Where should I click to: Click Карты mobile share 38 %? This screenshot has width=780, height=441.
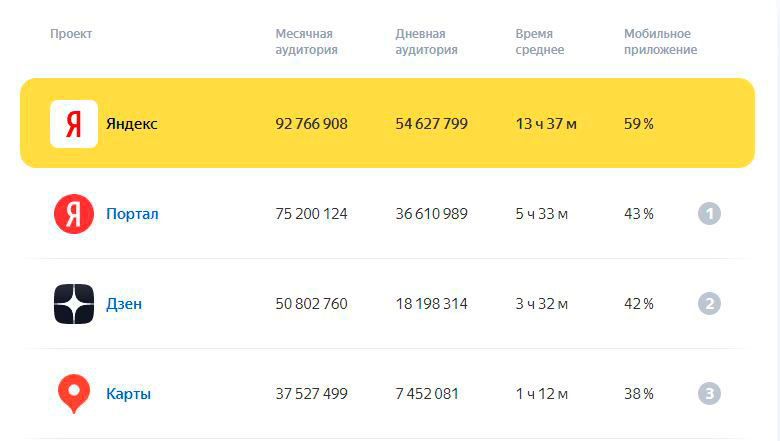pos(639,394)
